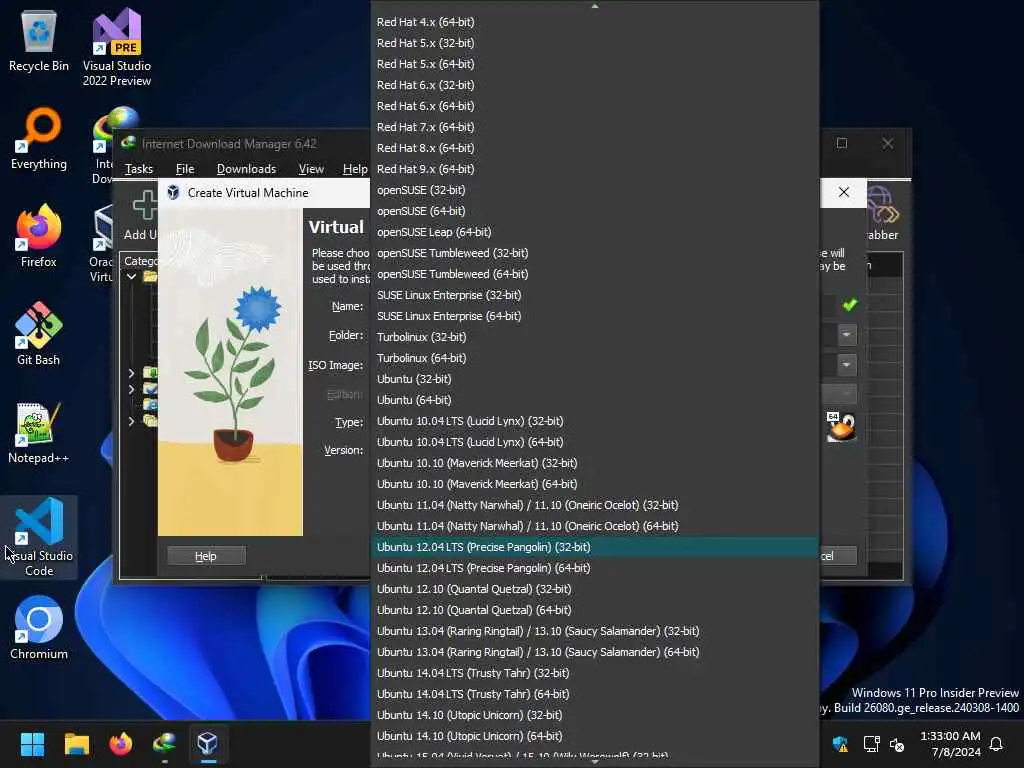
Task: Select Red Hat 6.x (64-bit)
Action: 594,106
